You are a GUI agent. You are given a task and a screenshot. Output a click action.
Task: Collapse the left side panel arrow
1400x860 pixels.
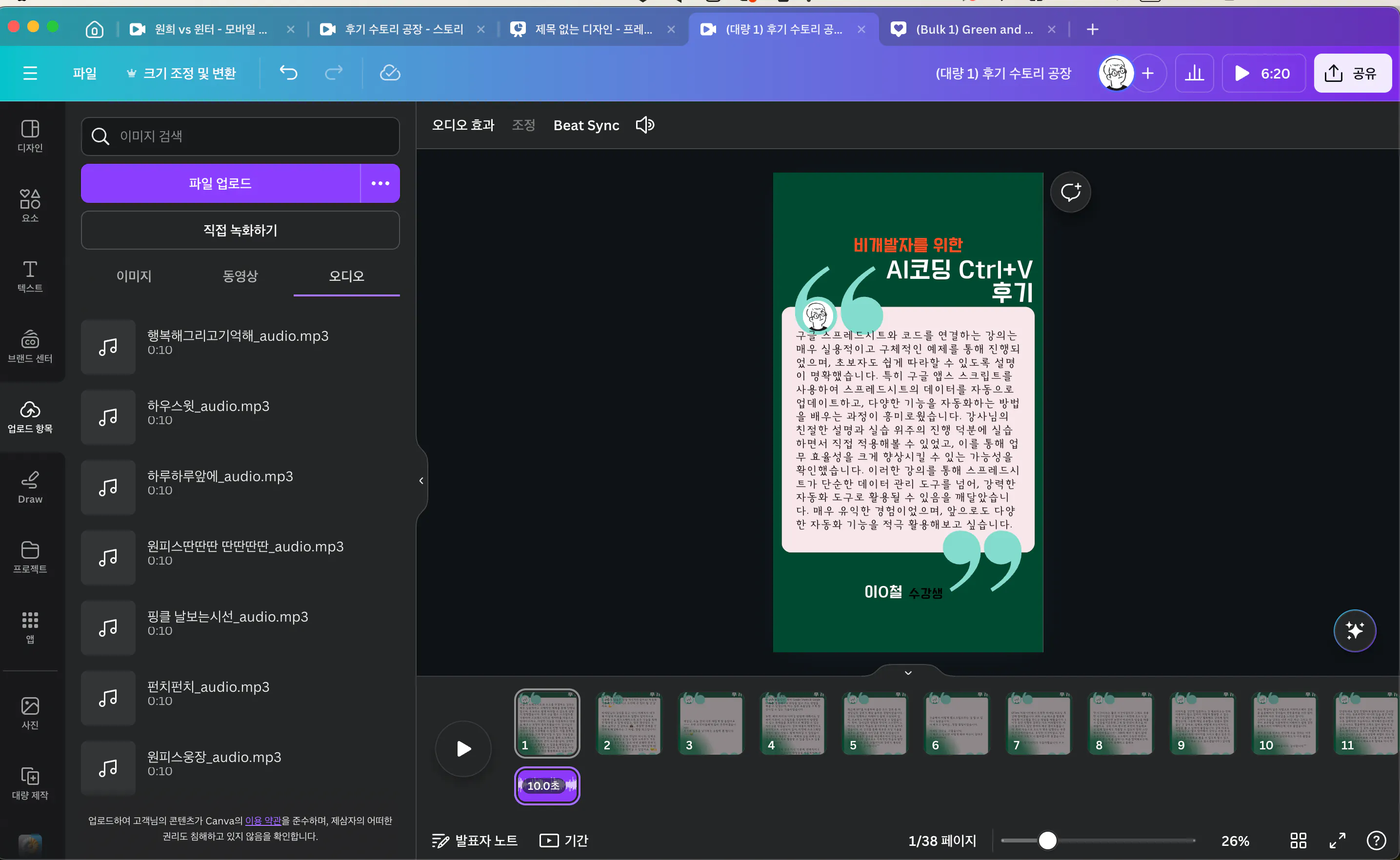(421, 481)
